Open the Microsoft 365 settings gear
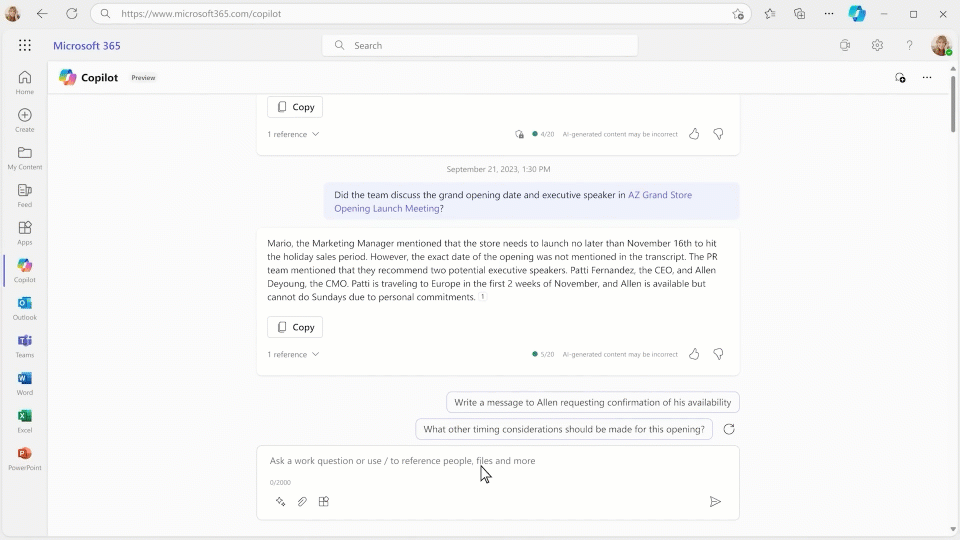960x540 pixels. click(x=877, y=45)
